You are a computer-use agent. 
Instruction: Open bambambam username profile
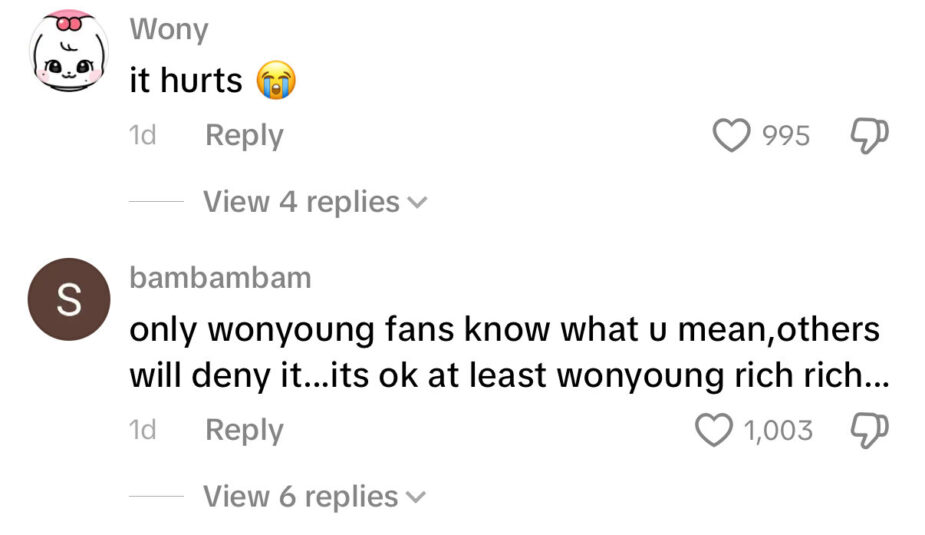(x=220, y=278)
